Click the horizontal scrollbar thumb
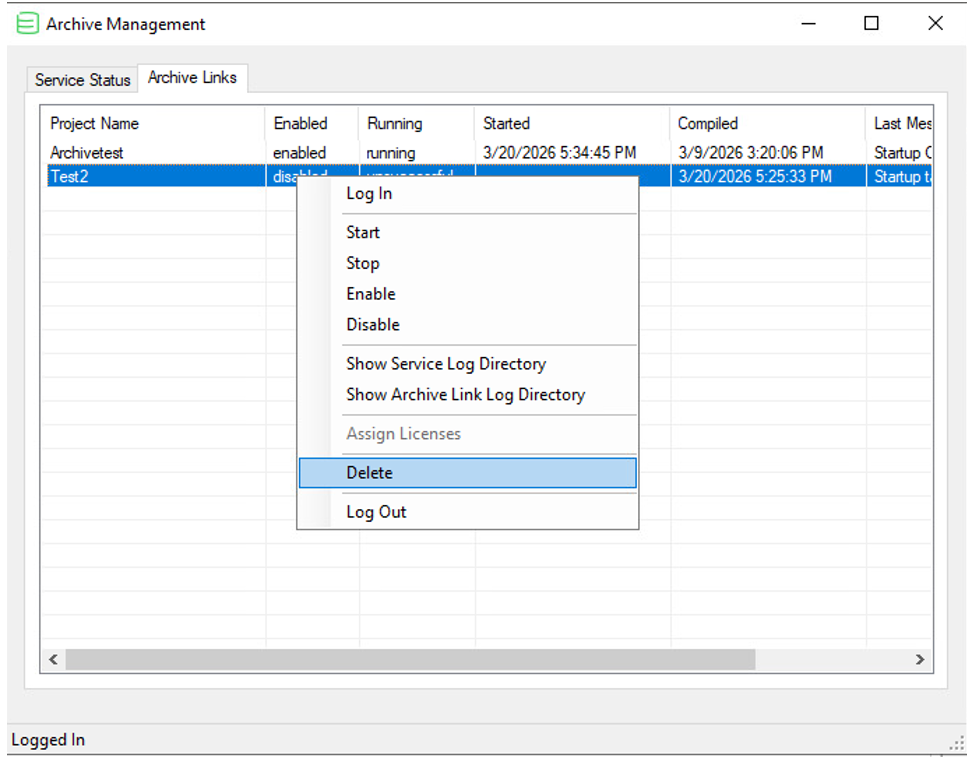967x757 pixels. (410, 660)
